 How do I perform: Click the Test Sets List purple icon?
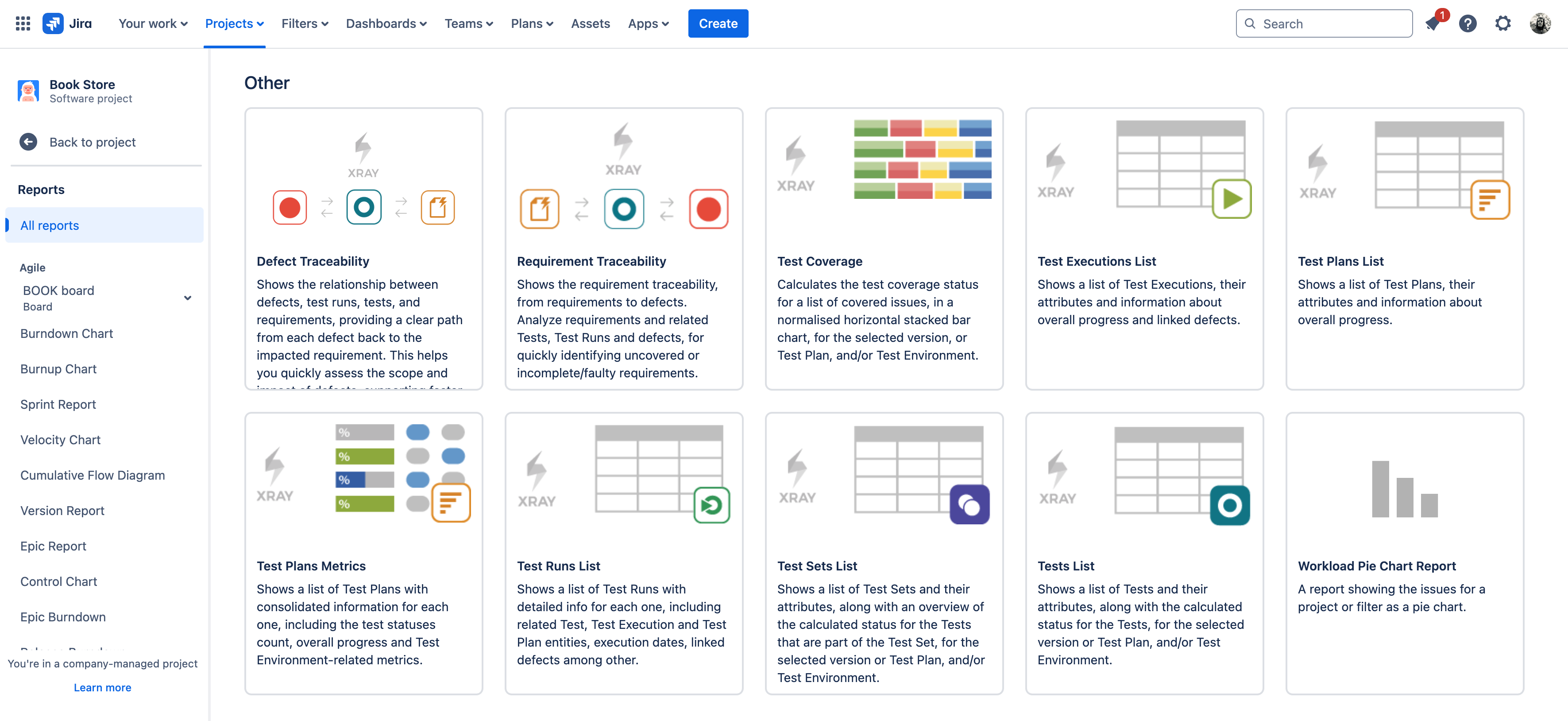click(969, 504)
